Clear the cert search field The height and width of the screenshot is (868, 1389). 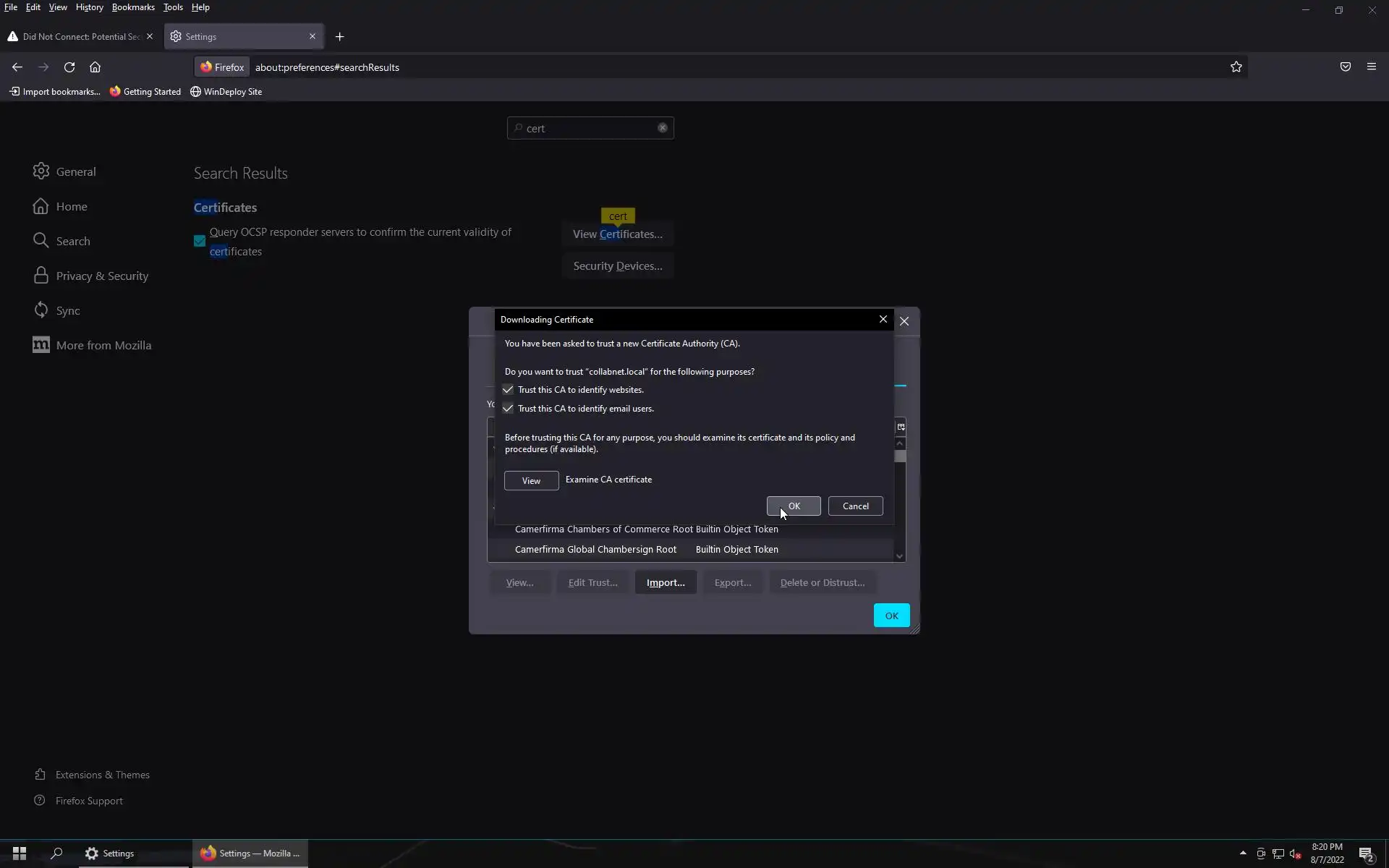(662, 128)
